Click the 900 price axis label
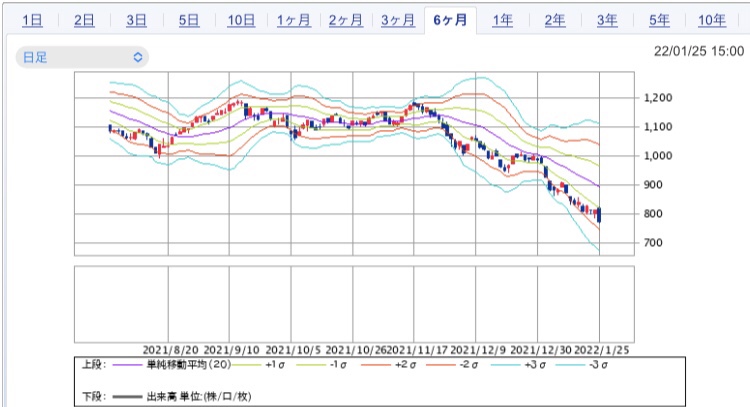The image size is (750, 407). pos(653,185)
